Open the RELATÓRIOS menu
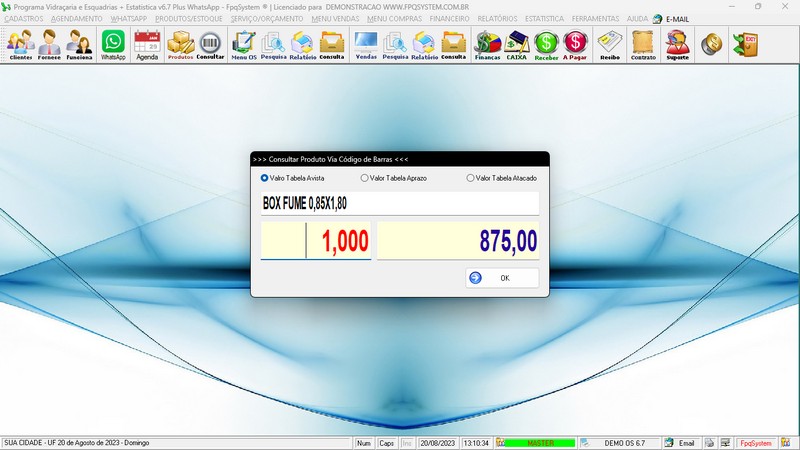 tap(497, 19)
